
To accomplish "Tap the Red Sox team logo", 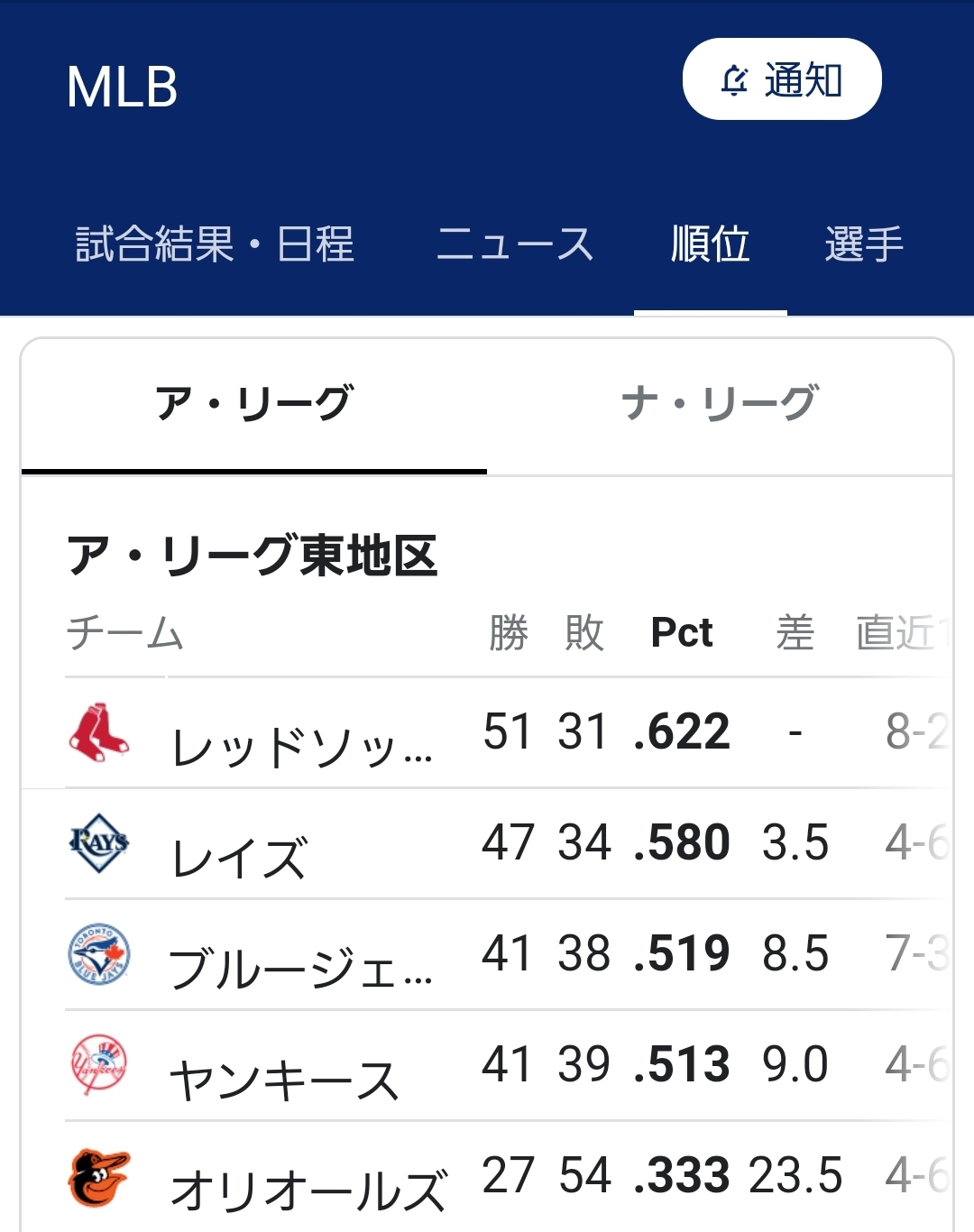I will click(99, 731).
